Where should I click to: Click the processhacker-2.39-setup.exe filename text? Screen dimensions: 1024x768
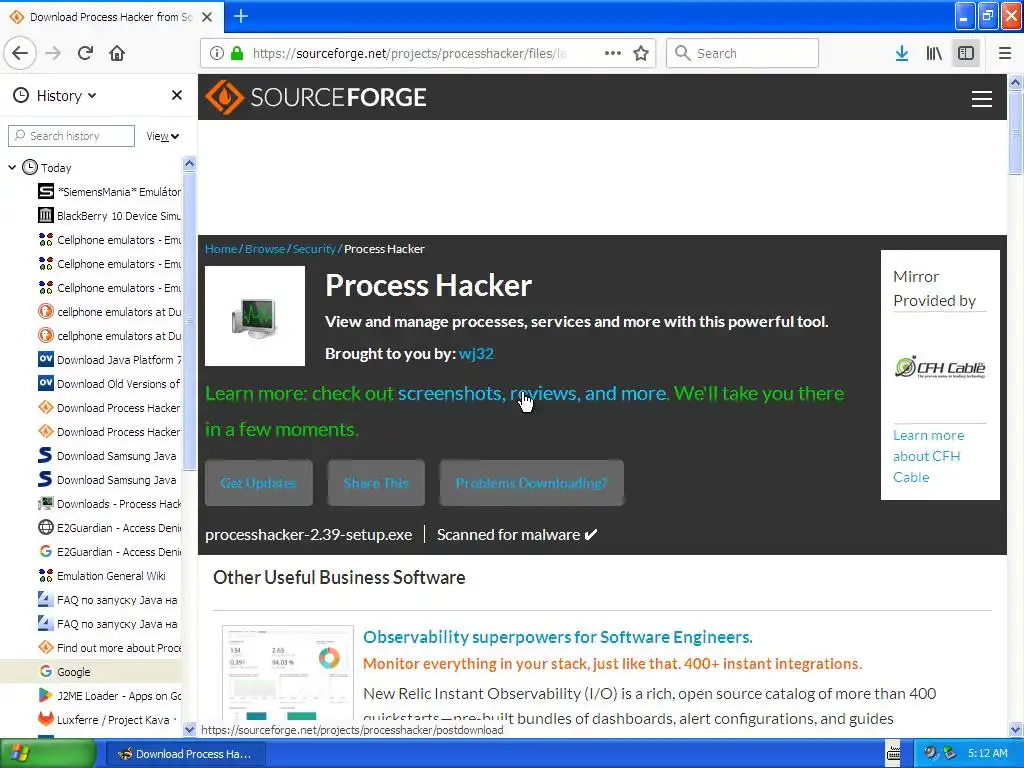pos(308,535)
